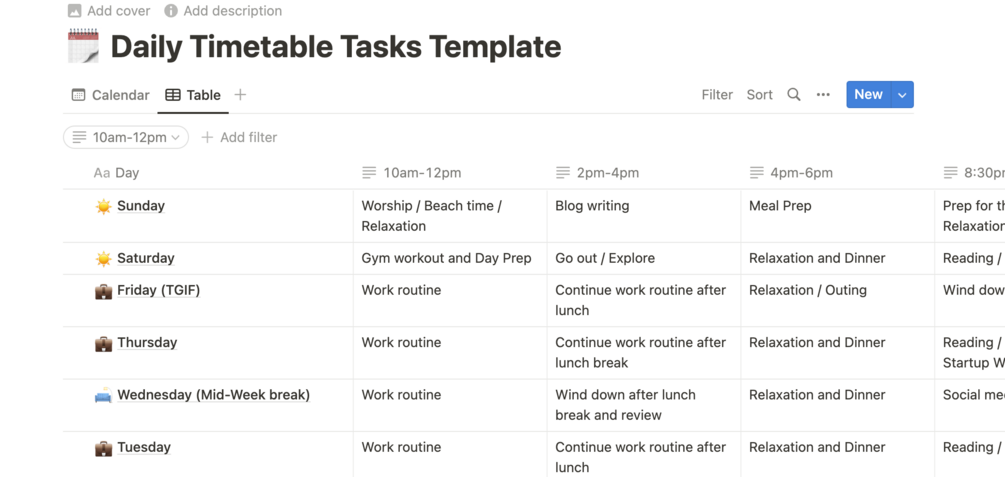Viewport: 1005px width, 477px height.
Task: Click the Blog writing cell for Sunday
Action: pyautogui.click(x=592, y=206)
